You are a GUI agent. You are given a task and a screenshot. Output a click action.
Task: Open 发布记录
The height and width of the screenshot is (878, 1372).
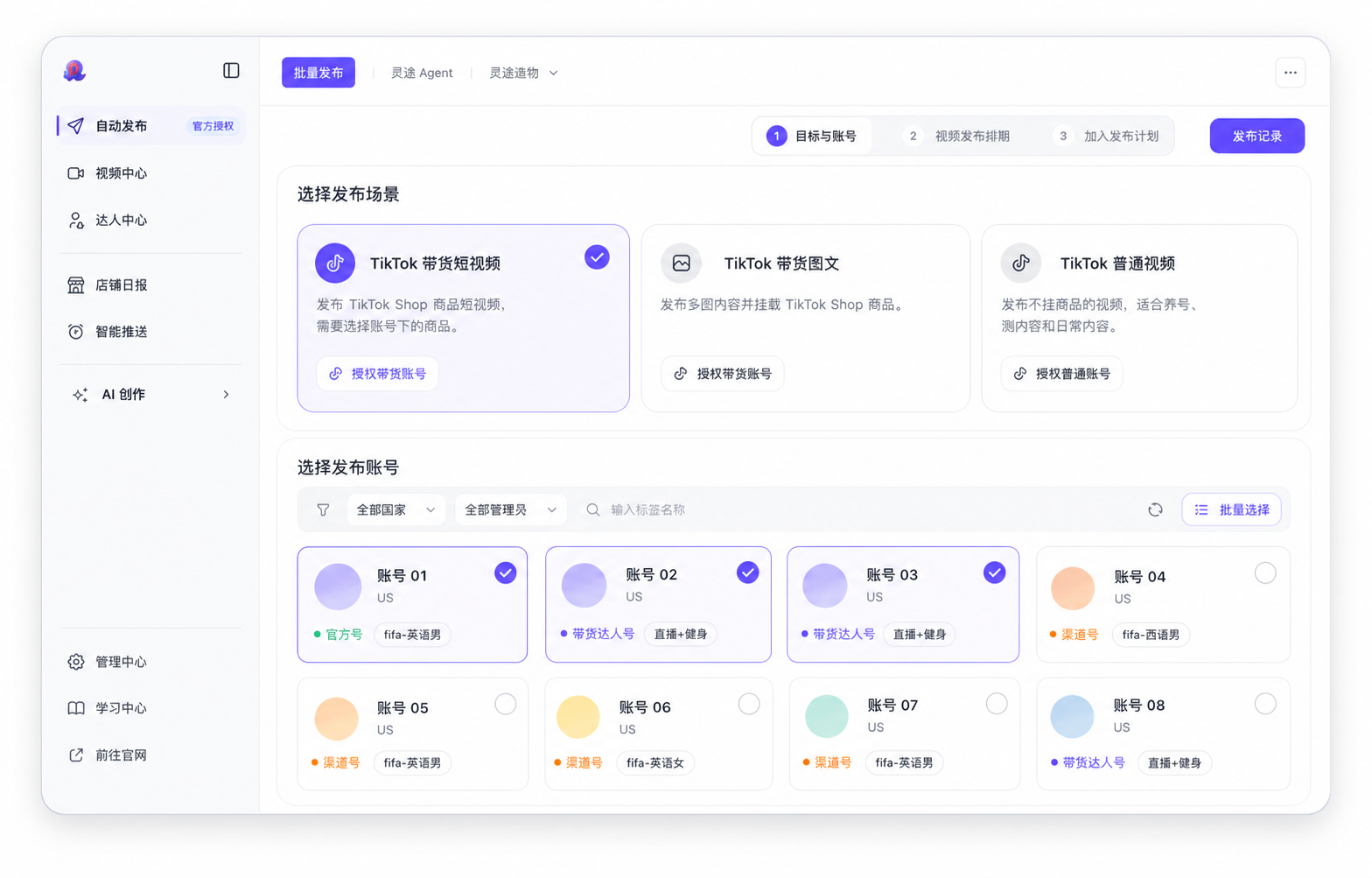coord(1257,136)
